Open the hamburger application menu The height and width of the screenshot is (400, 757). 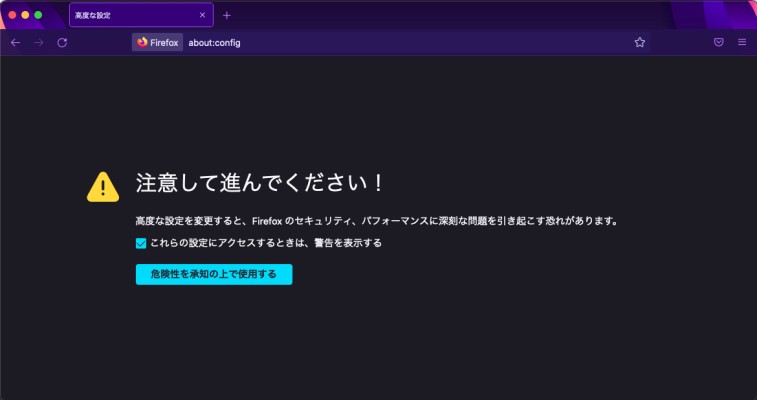pos(742,42)
